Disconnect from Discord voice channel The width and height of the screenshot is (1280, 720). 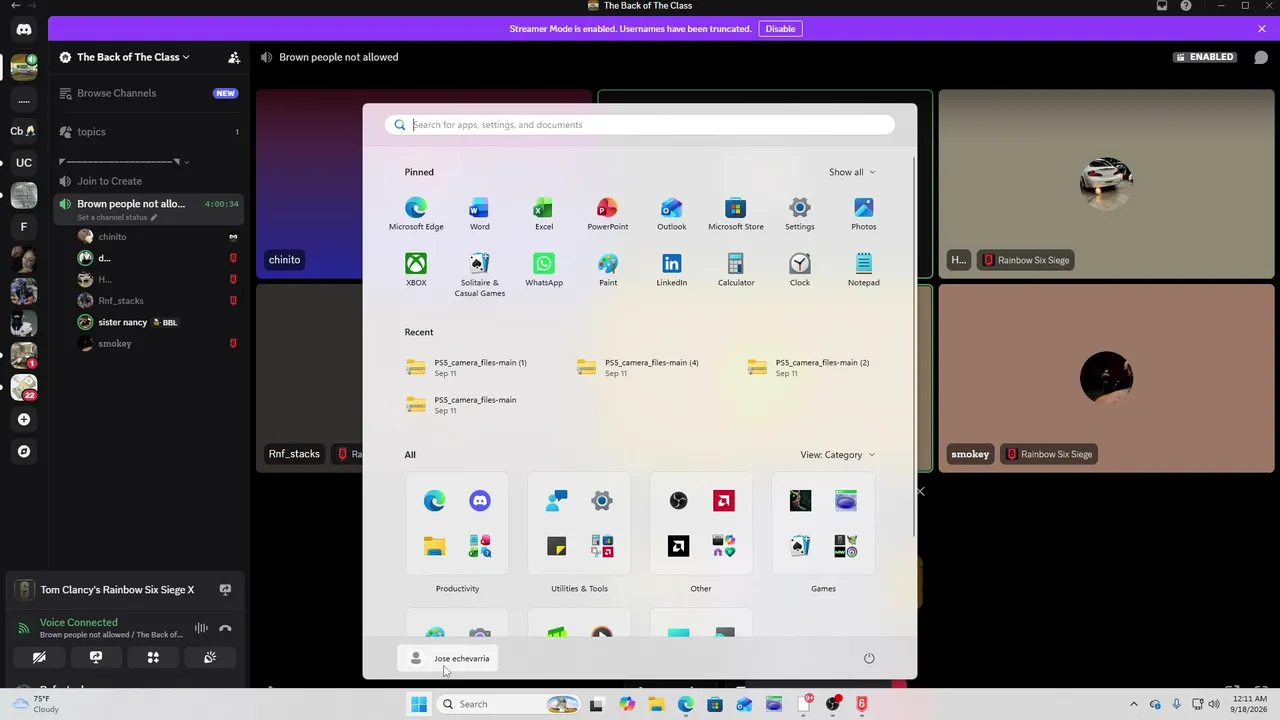(x=225, y=628)
